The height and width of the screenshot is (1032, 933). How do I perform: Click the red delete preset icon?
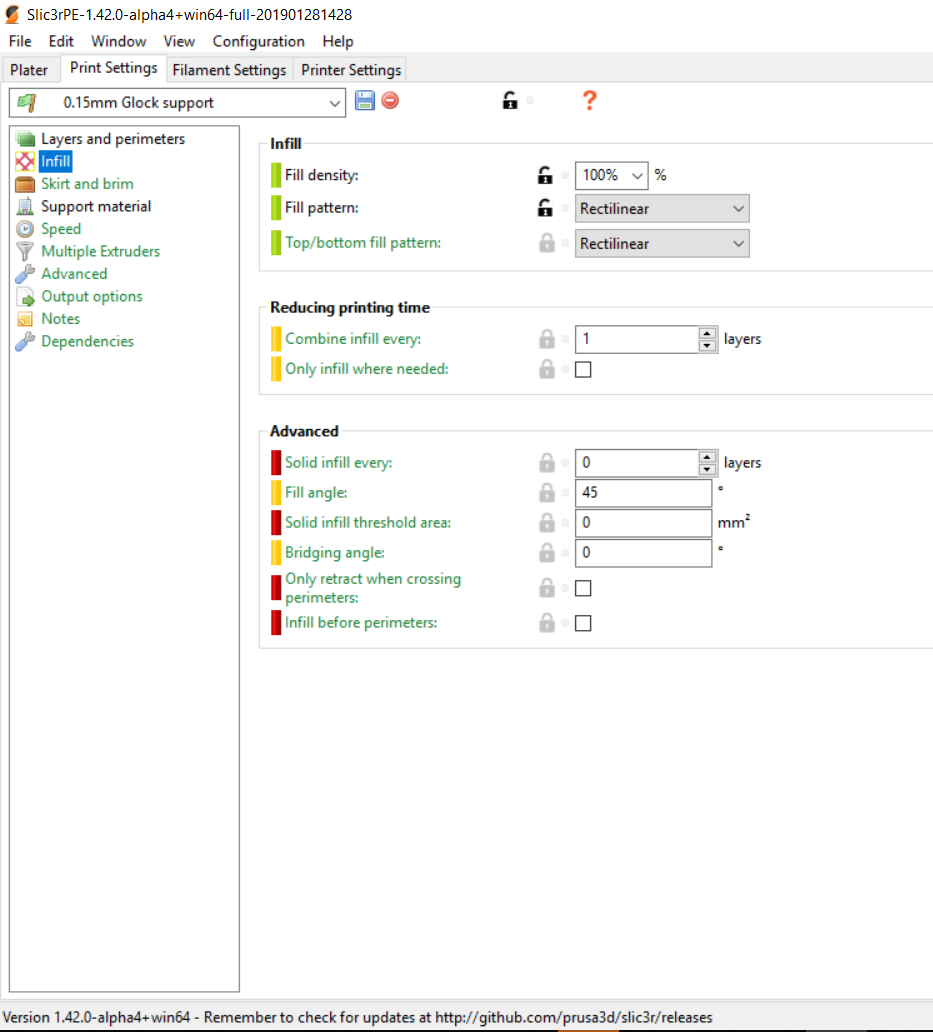click(x=390, y=101)
